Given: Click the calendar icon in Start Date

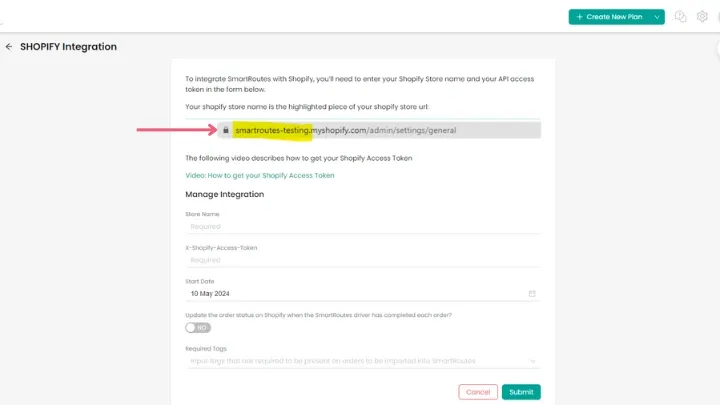Looking at the screenshot, I should [x=532, y=294].
